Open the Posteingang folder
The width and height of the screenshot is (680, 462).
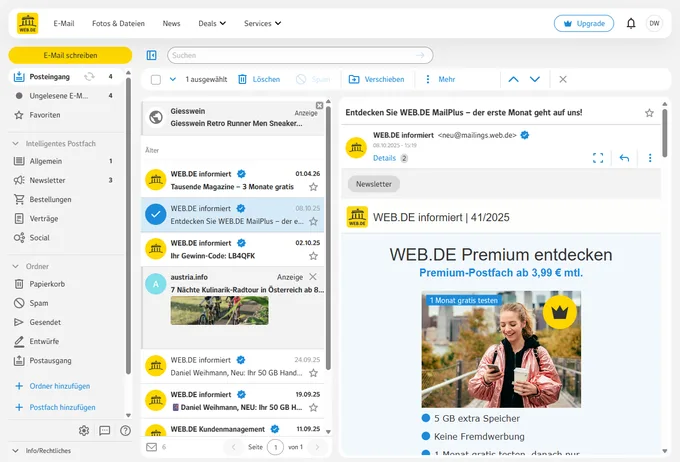tap(66, 77)
